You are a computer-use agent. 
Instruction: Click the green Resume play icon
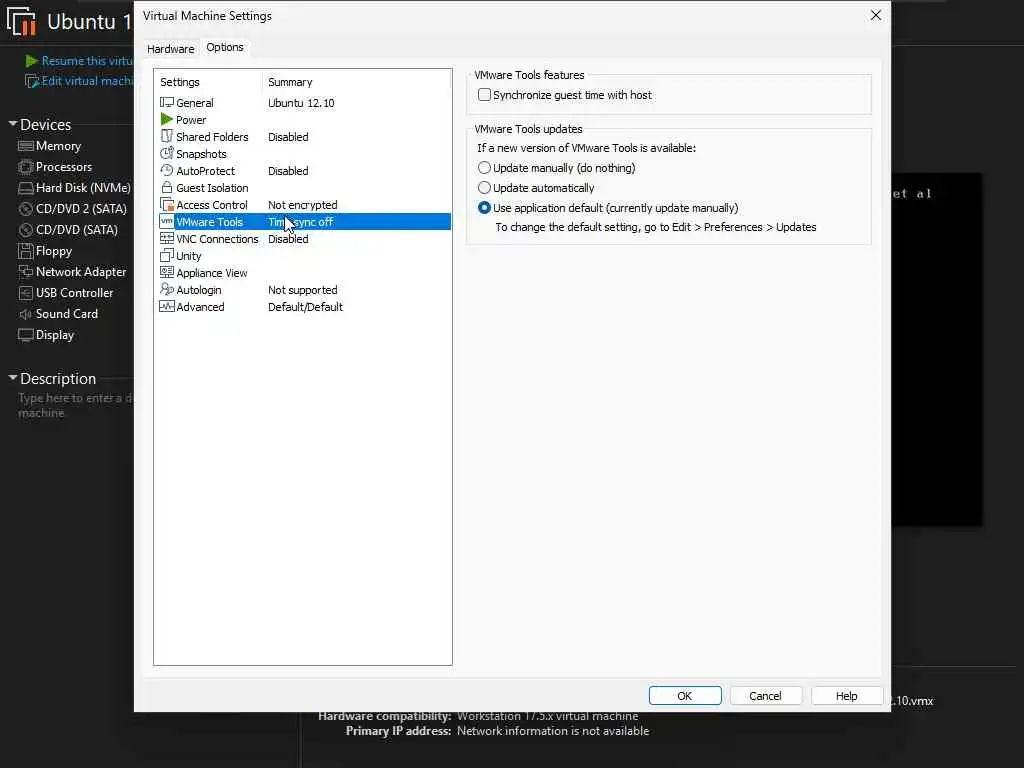[x=31, y=61]
